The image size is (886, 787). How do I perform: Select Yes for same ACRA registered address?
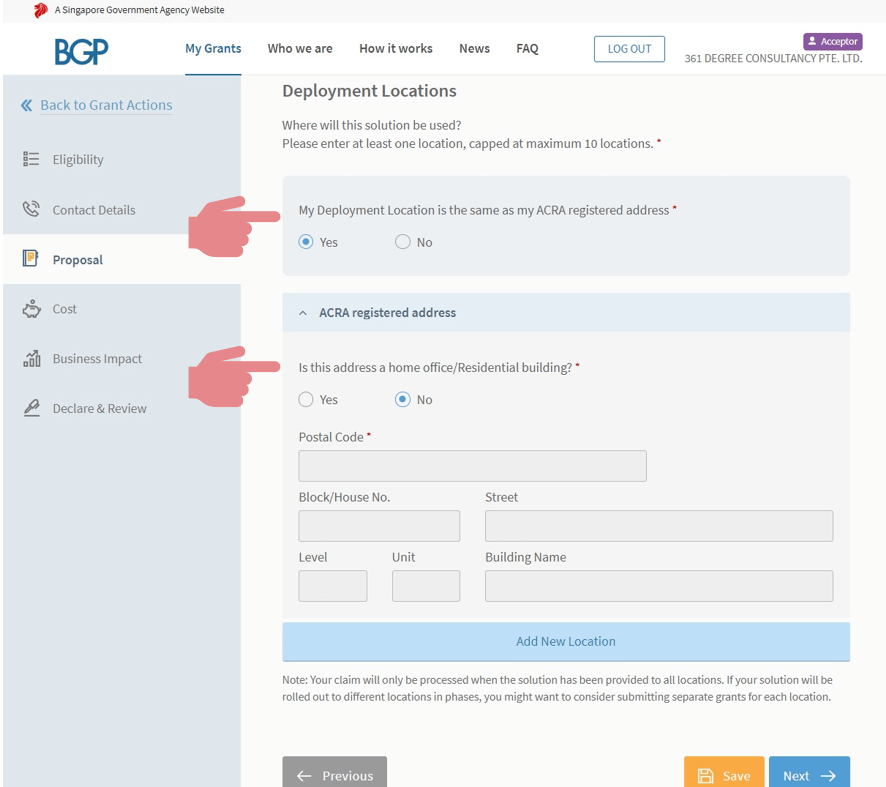pyautogui.click(x=306, y=242)
